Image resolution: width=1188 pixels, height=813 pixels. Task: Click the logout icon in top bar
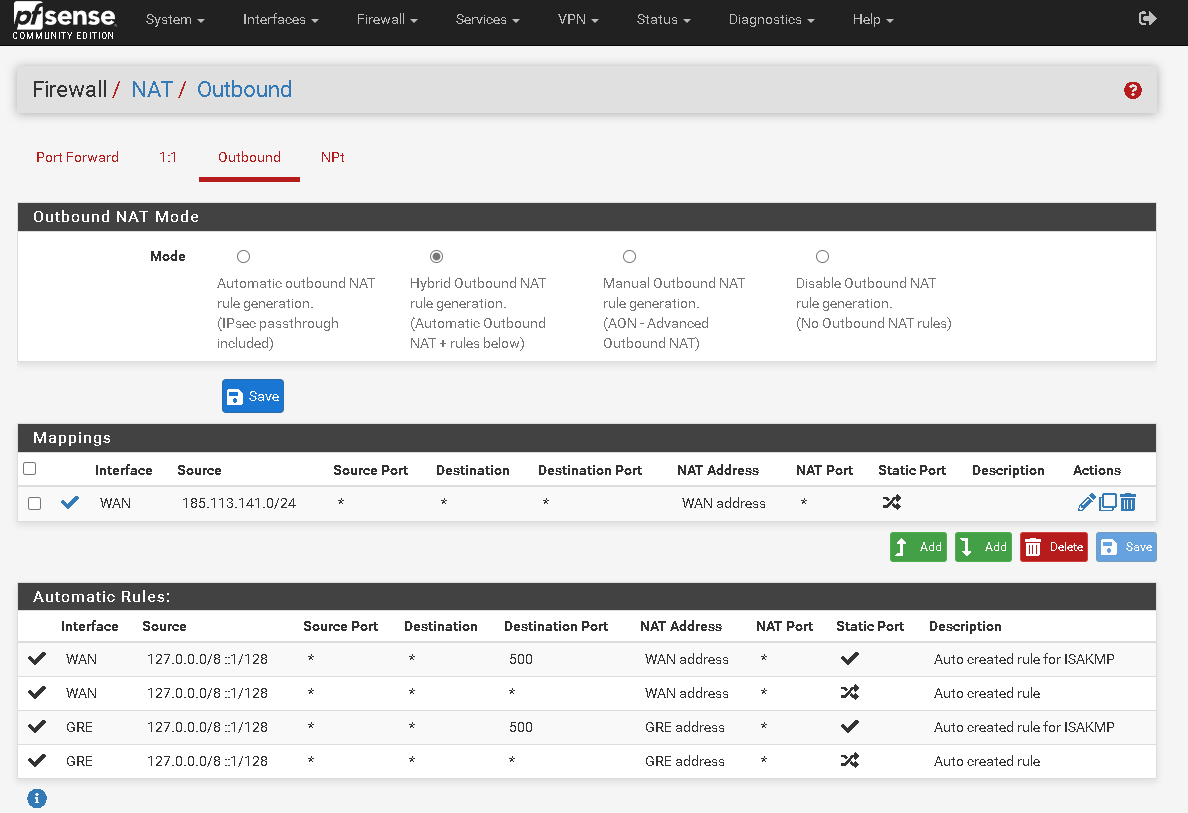(x=1147, y=18)
